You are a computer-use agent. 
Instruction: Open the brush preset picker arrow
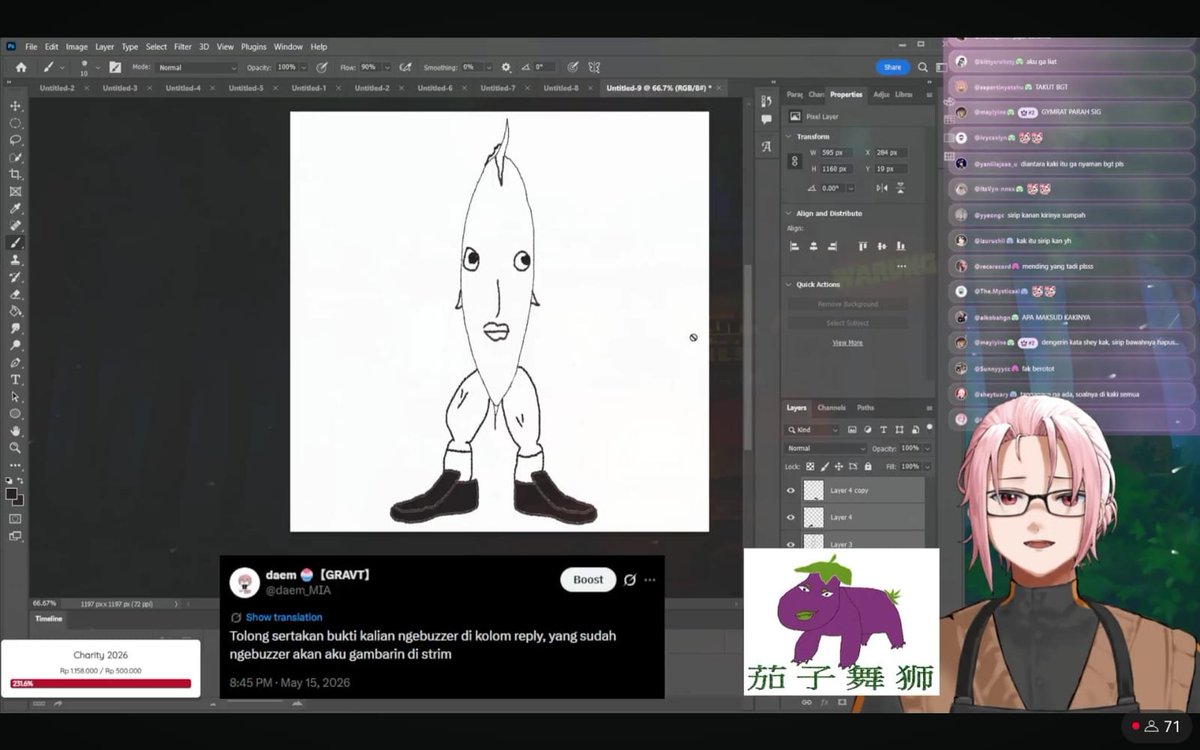click(x=97, y=67)
